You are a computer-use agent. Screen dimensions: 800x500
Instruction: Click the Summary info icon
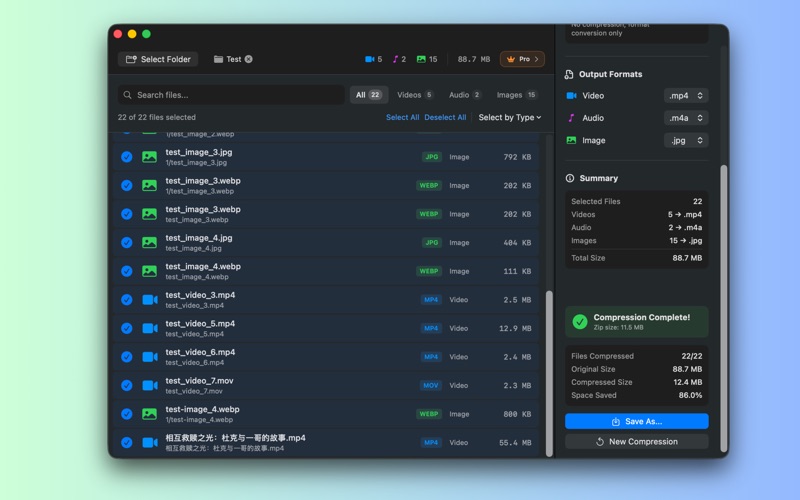point(570,178)
